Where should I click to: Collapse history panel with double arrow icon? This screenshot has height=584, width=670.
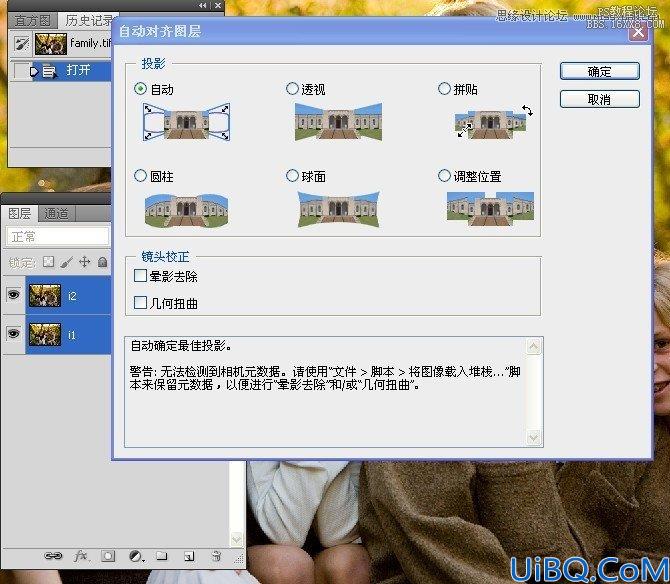pos(202,6)
